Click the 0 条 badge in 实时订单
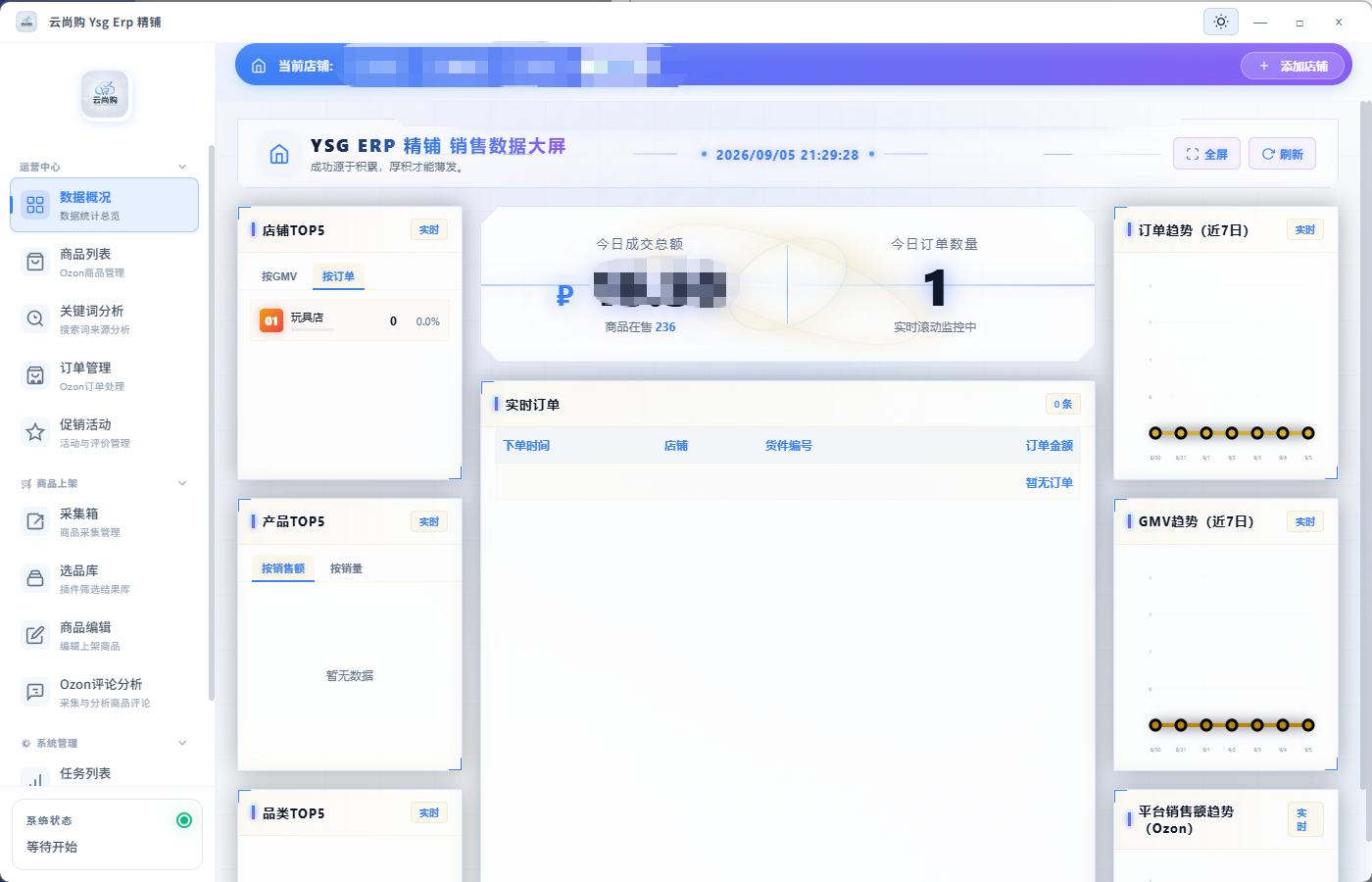This screenshot has width=1372, height=882. (x=1063, y=404)
